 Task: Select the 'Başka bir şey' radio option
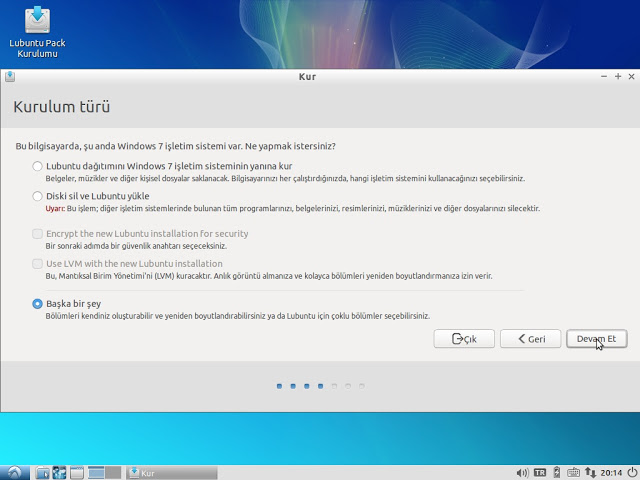38,303
